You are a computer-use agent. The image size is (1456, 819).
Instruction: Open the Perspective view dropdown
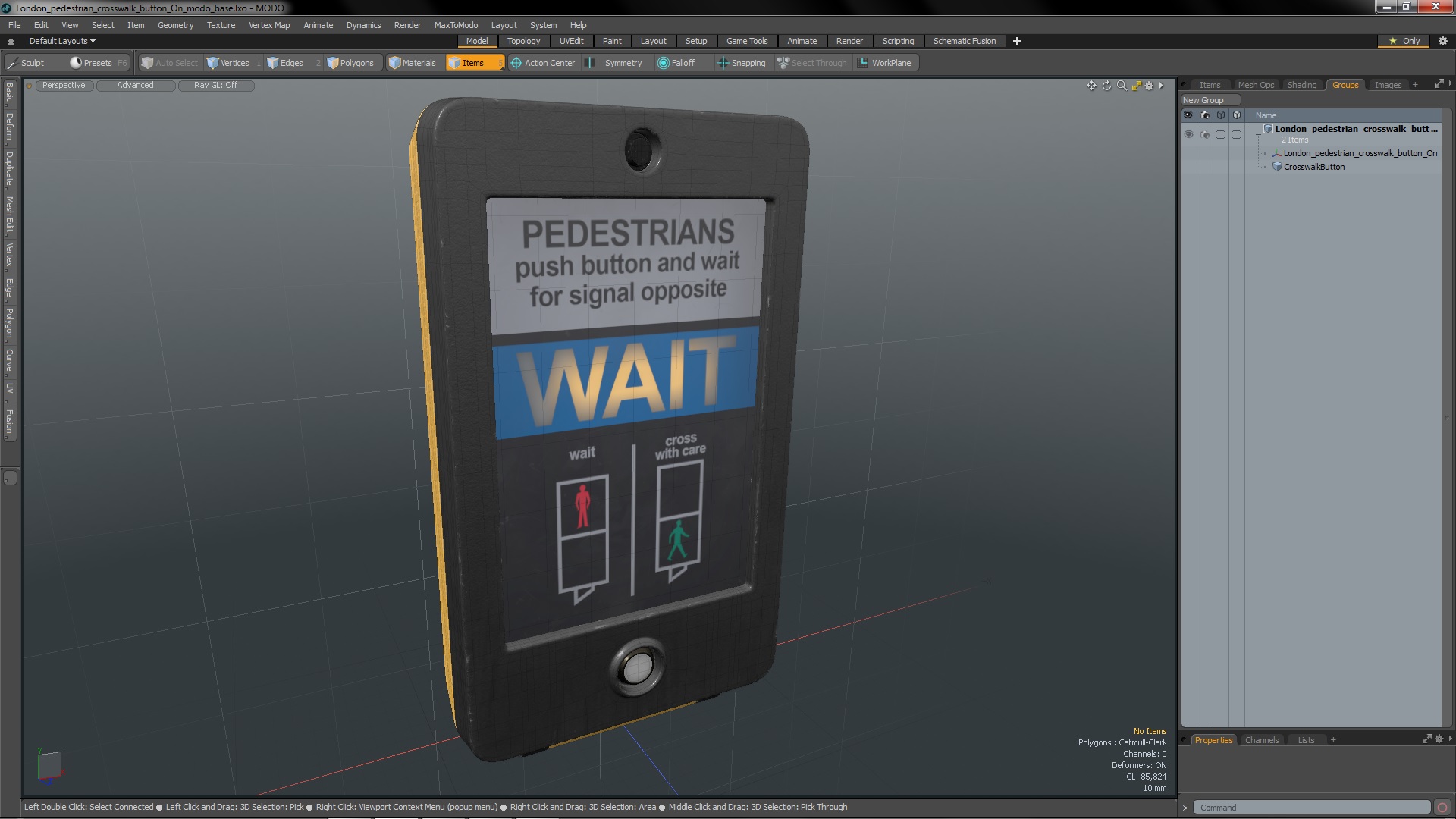(64, 85)
